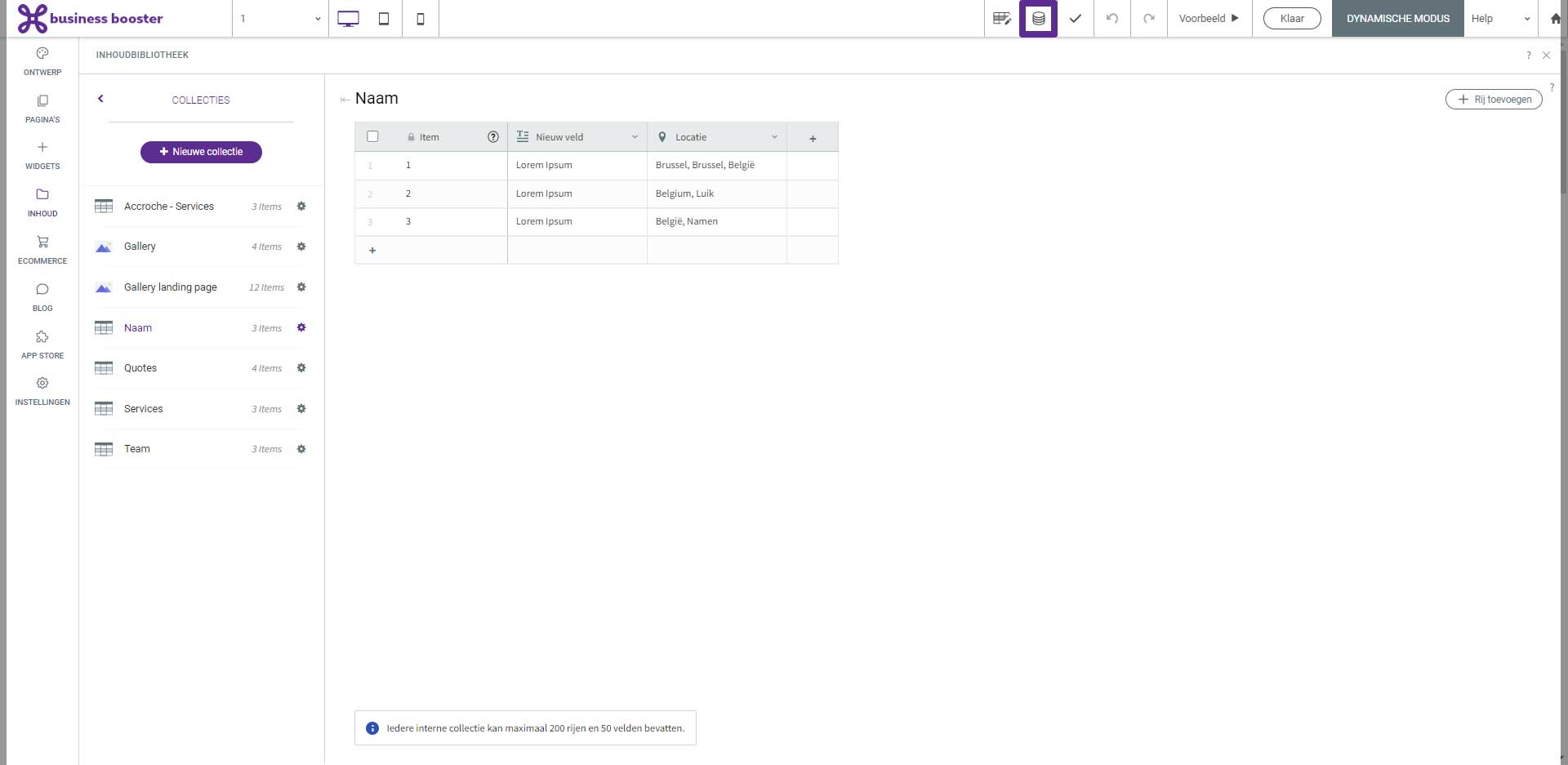The image size is (1568, 765).
Task: Open the content library database icon
Action: [1038, 19]
